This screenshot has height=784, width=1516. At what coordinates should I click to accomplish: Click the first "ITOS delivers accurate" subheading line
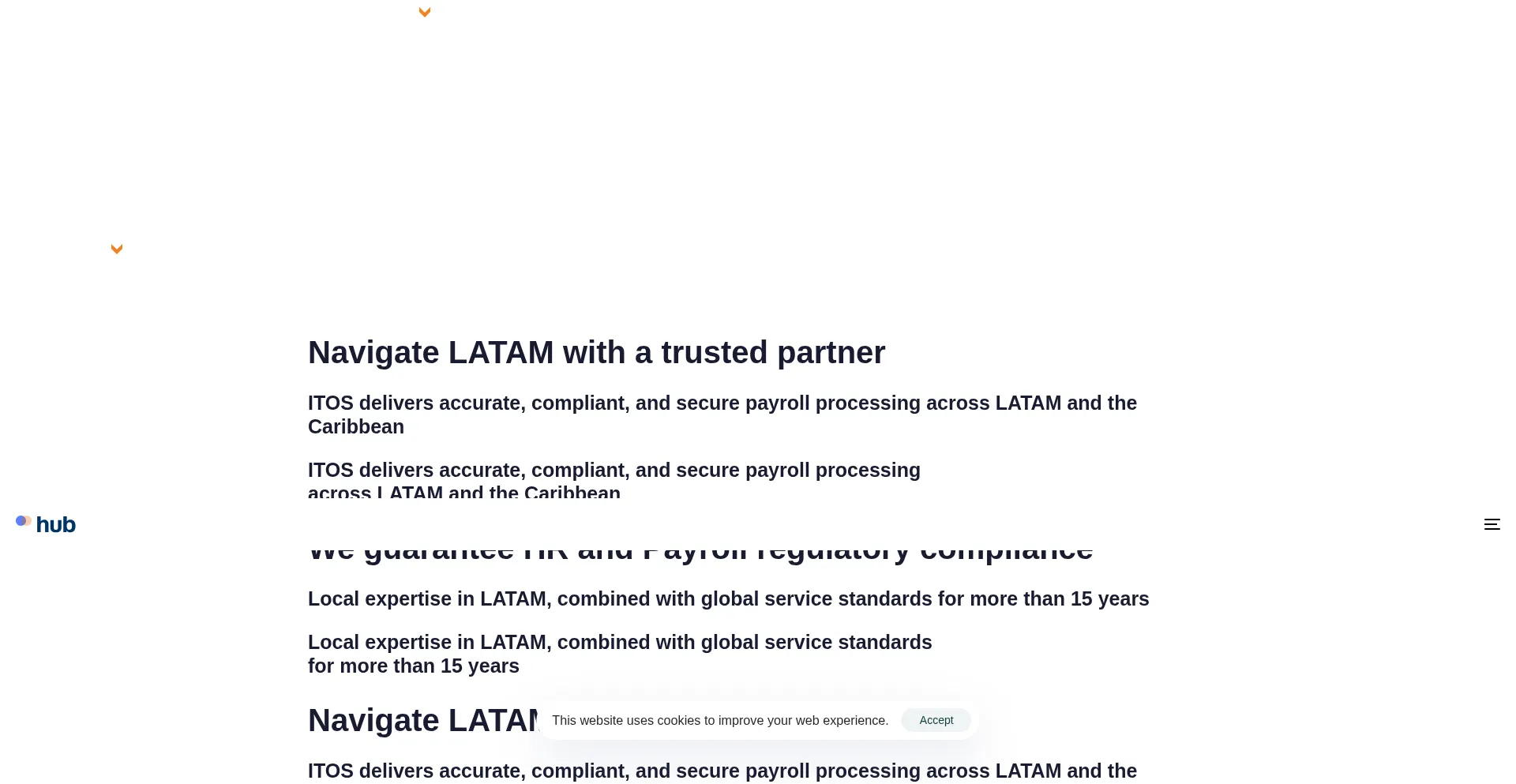coord(722,403)
